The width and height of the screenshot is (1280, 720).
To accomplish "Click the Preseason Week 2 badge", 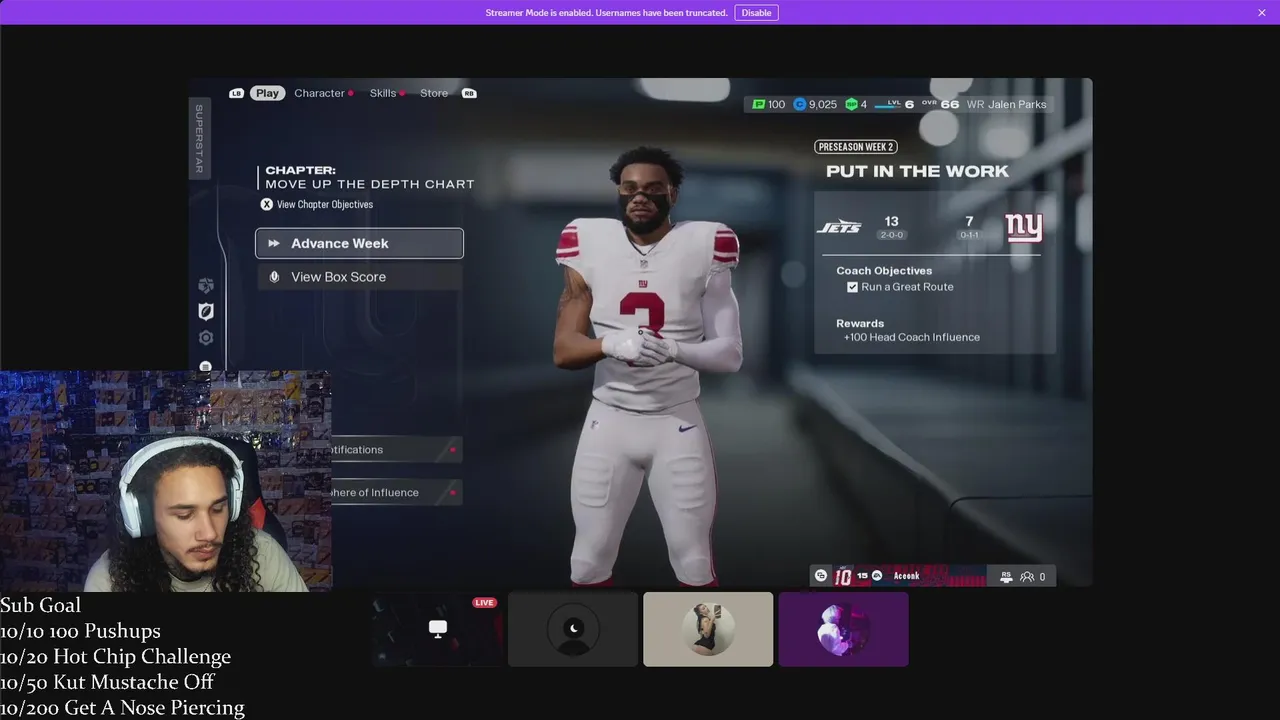I will point(856,147).
